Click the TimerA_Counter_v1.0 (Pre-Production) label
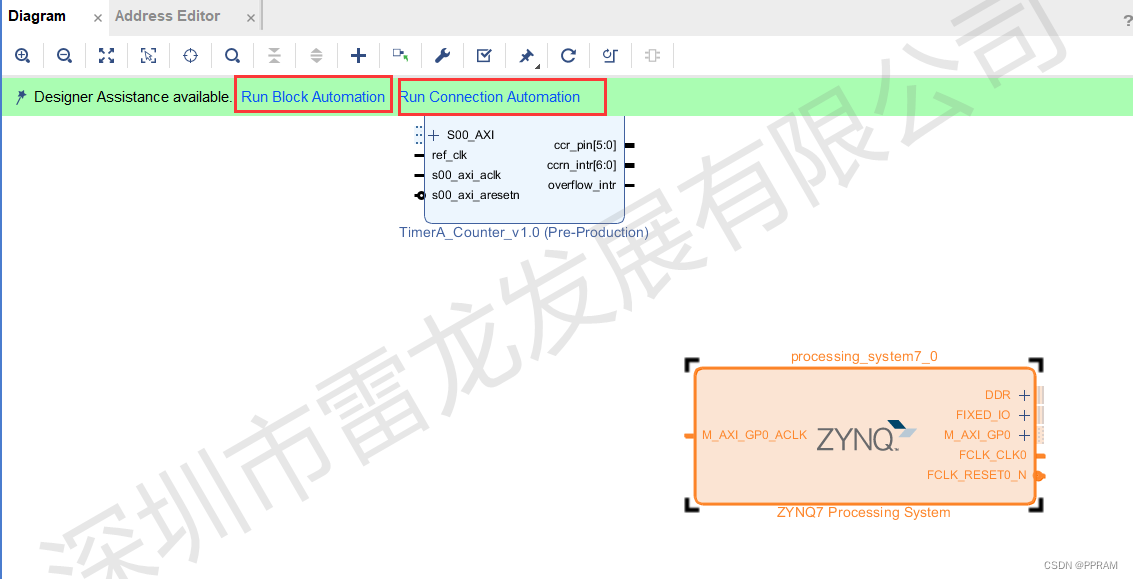Image resolution: width=1133 pixels, height=579 pixels. 524,232
